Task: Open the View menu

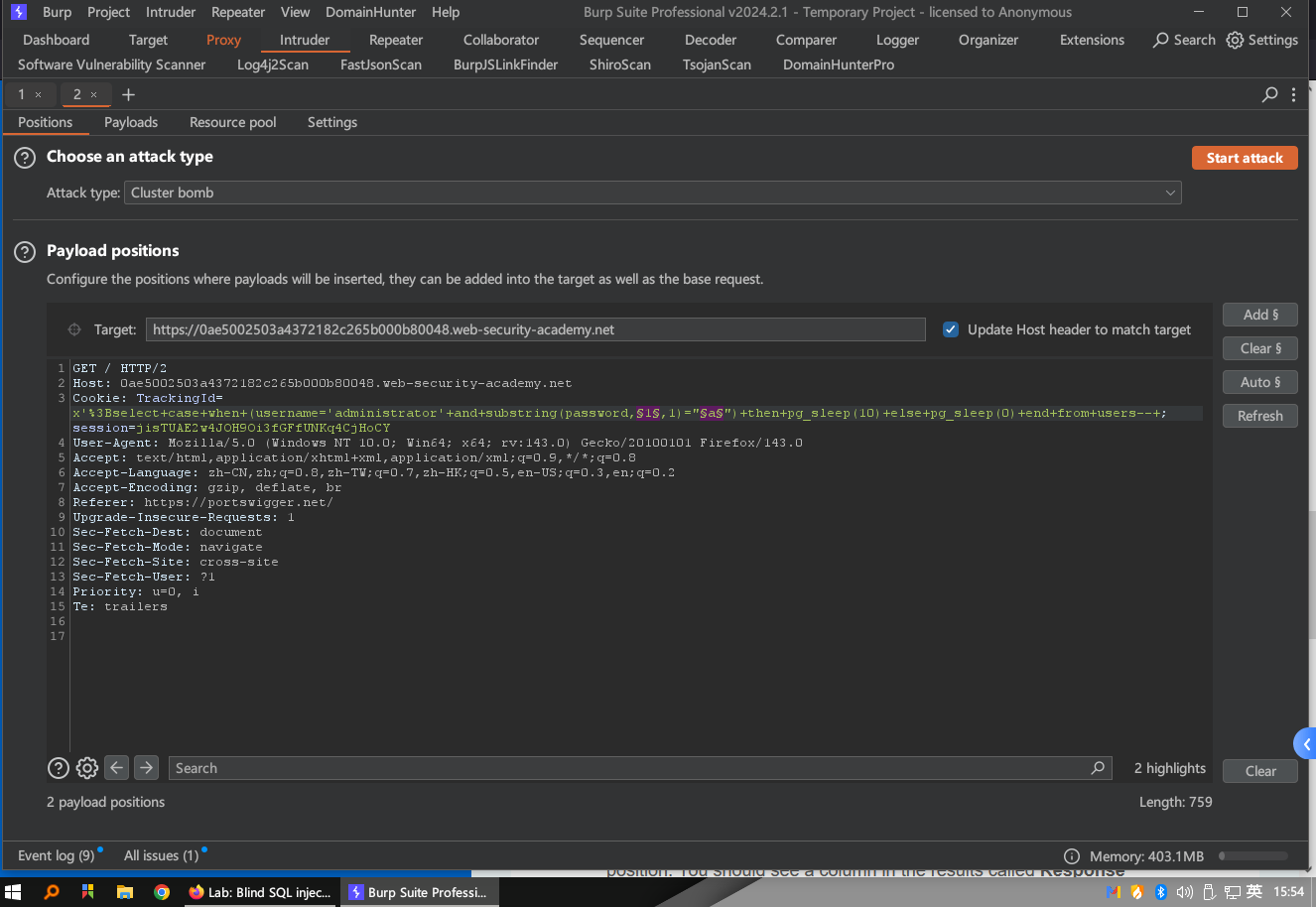Action: coord(295,12)
